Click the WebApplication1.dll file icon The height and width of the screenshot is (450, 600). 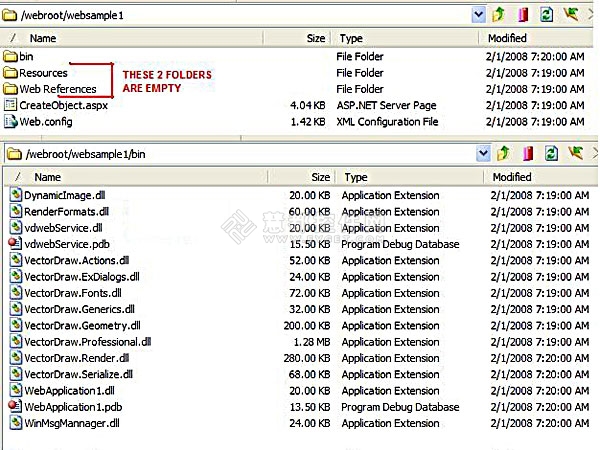(15, 390)
